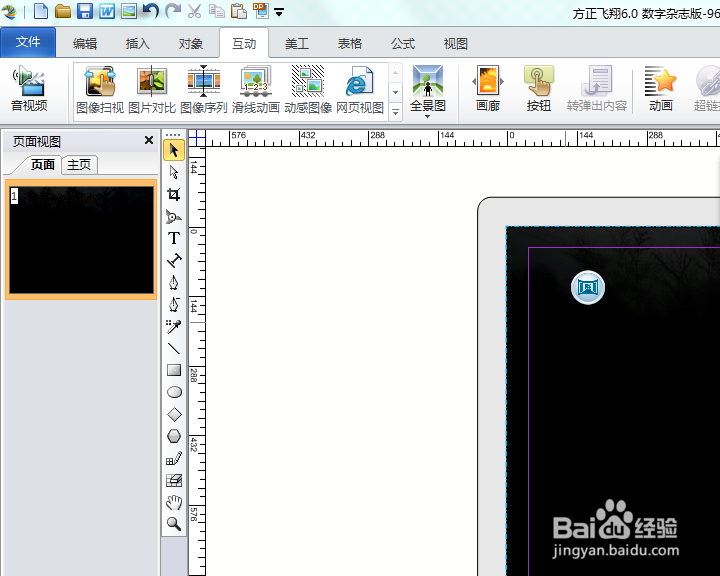Switch to the 视图 ribbon tab
The image size is (720, 576).
tap(456, 44)
